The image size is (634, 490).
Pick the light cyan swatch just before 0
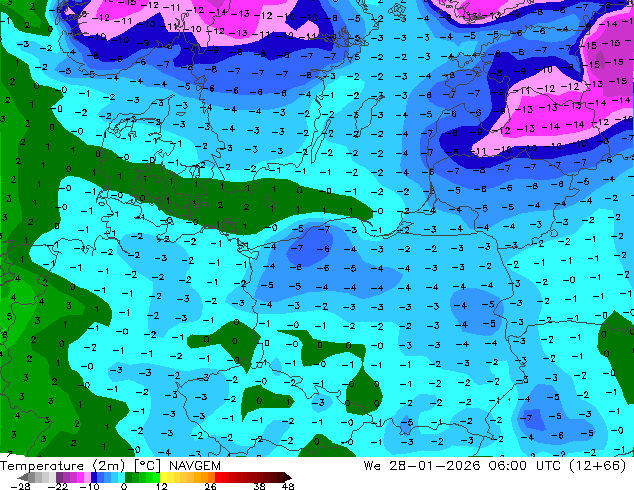coord(121,477)
